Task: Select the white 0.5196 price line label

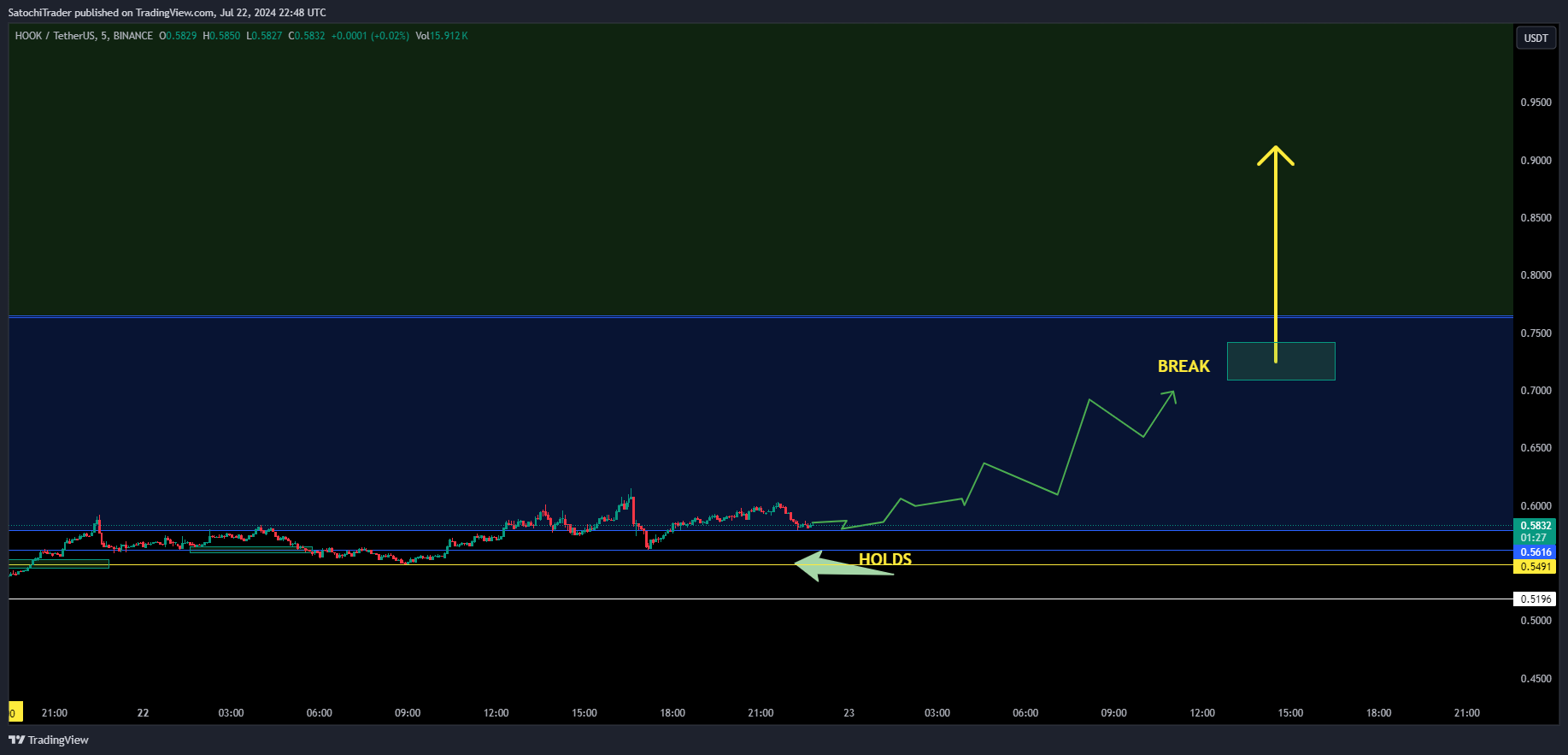Action: [1536, 599]
